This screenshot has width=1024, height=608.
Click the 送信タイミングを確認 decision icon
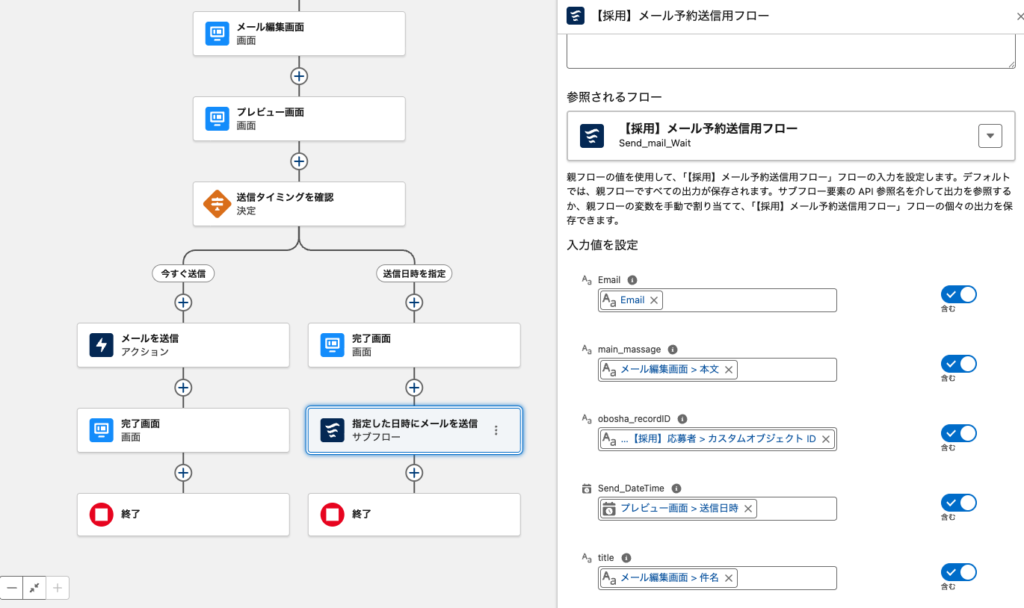pos(217,204)
